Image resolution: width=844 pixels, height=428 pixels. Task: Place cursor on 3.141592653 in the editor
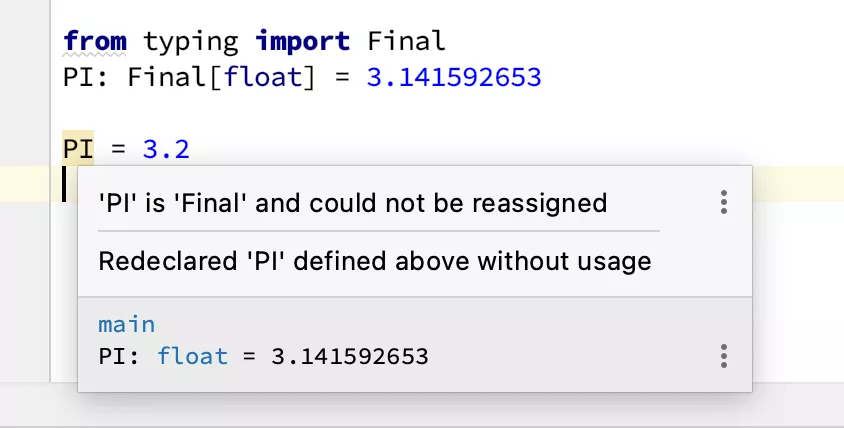454,77
